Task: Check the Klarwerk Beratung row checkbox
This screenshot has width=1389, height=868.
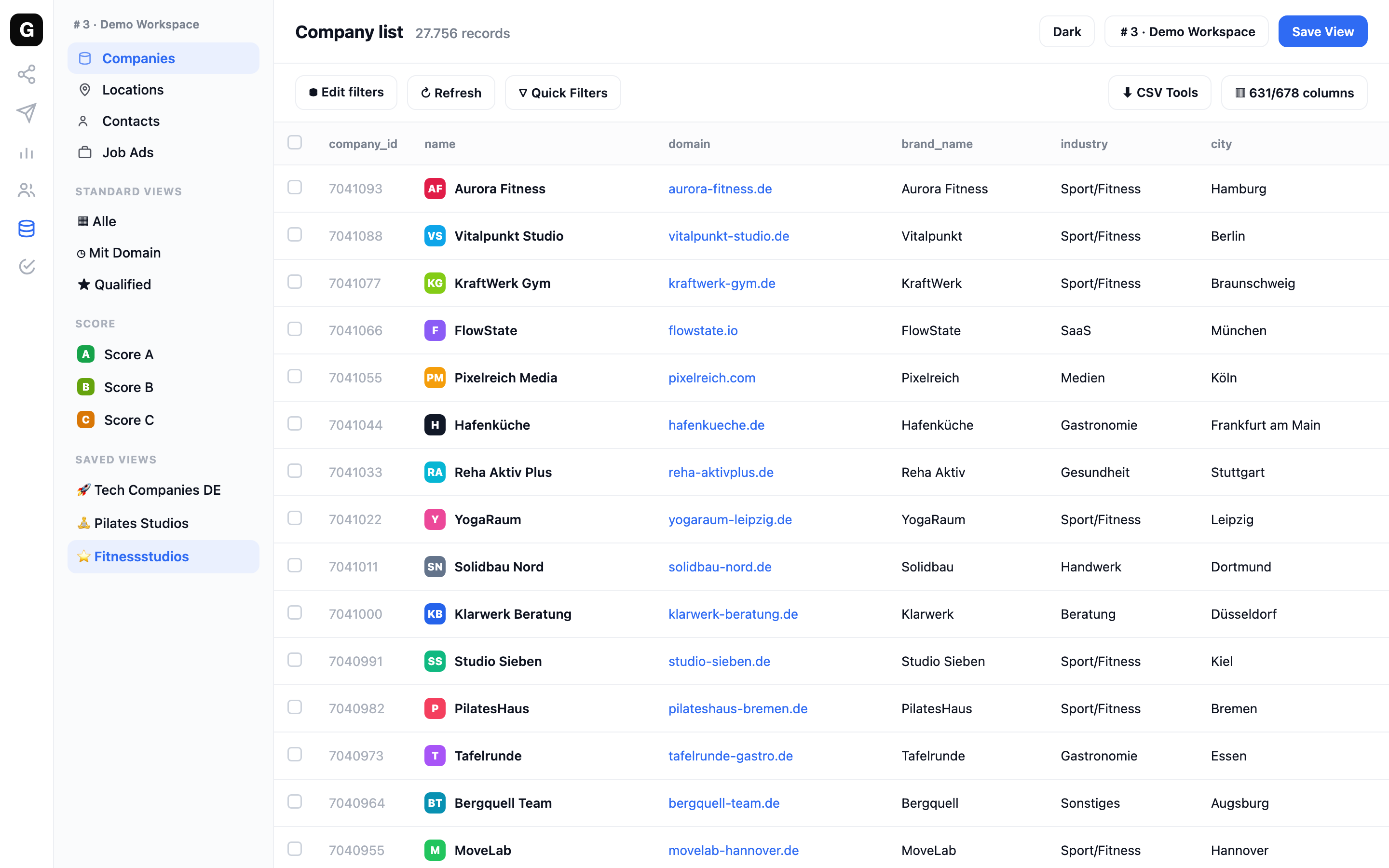Action: (x=295, y=612)
